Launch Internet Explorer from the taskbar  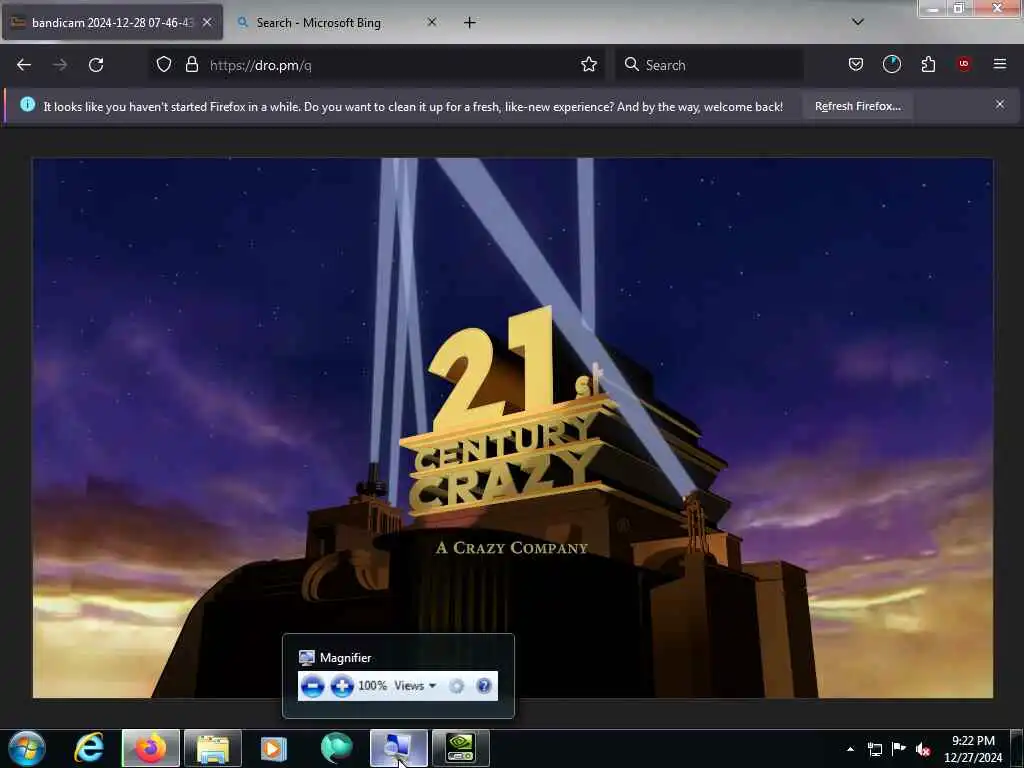point(89,748)
